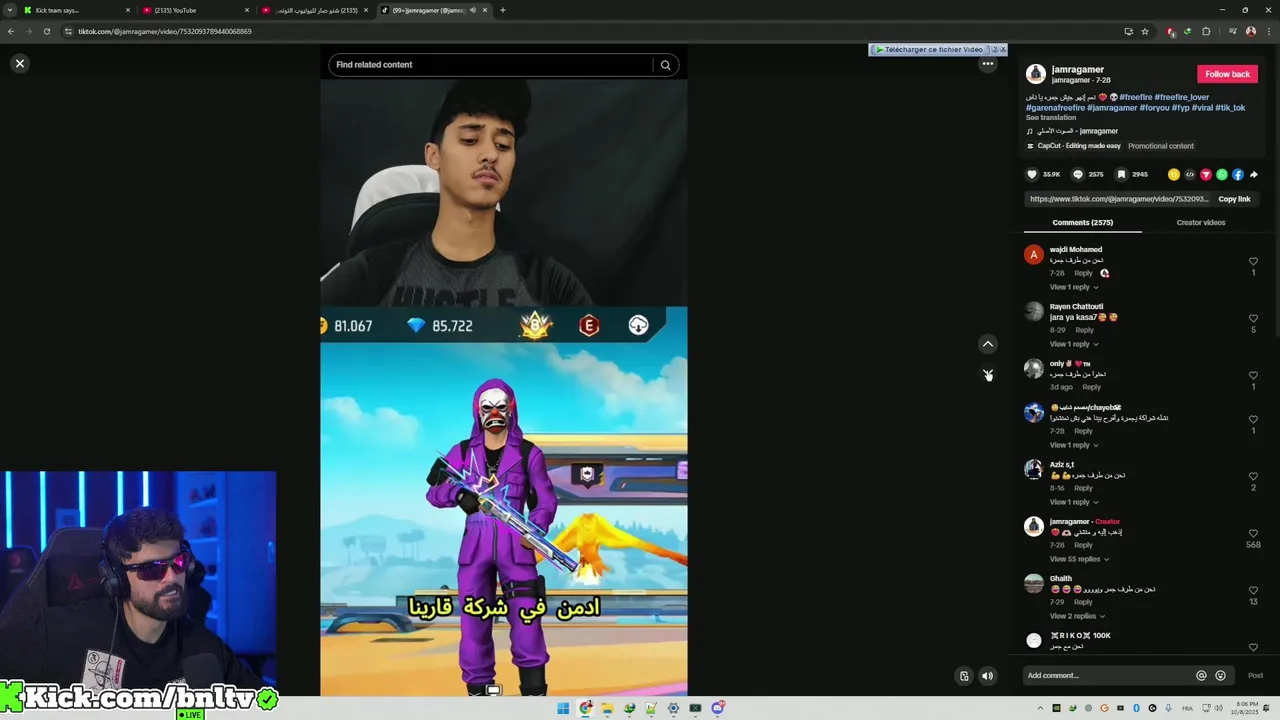Share the video to Facebook
The image size is (1280, 720).
pyautogui.click(x=1238, y=174)
